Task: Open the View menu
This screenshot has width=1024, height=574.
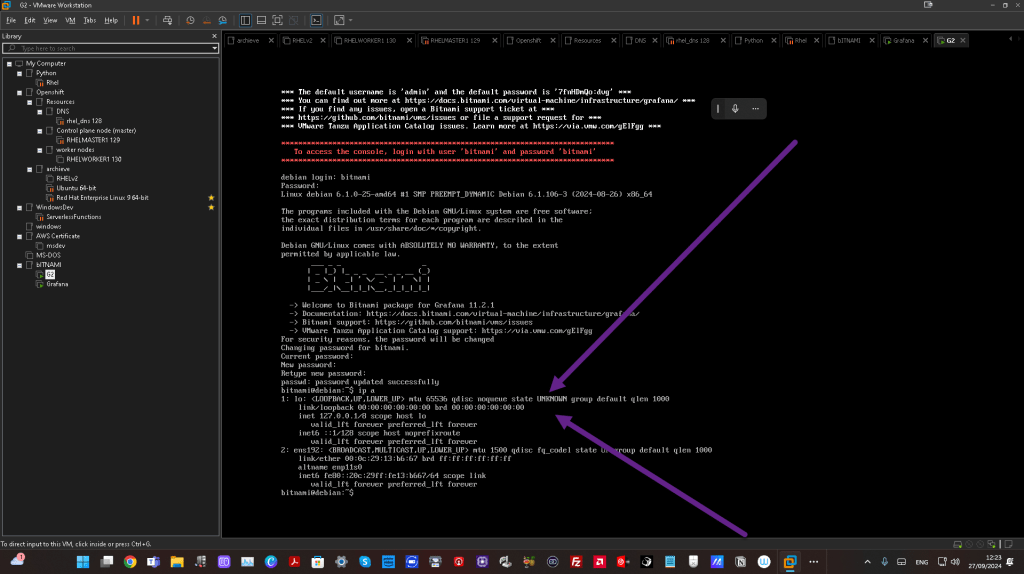Action: pos(50,20)
